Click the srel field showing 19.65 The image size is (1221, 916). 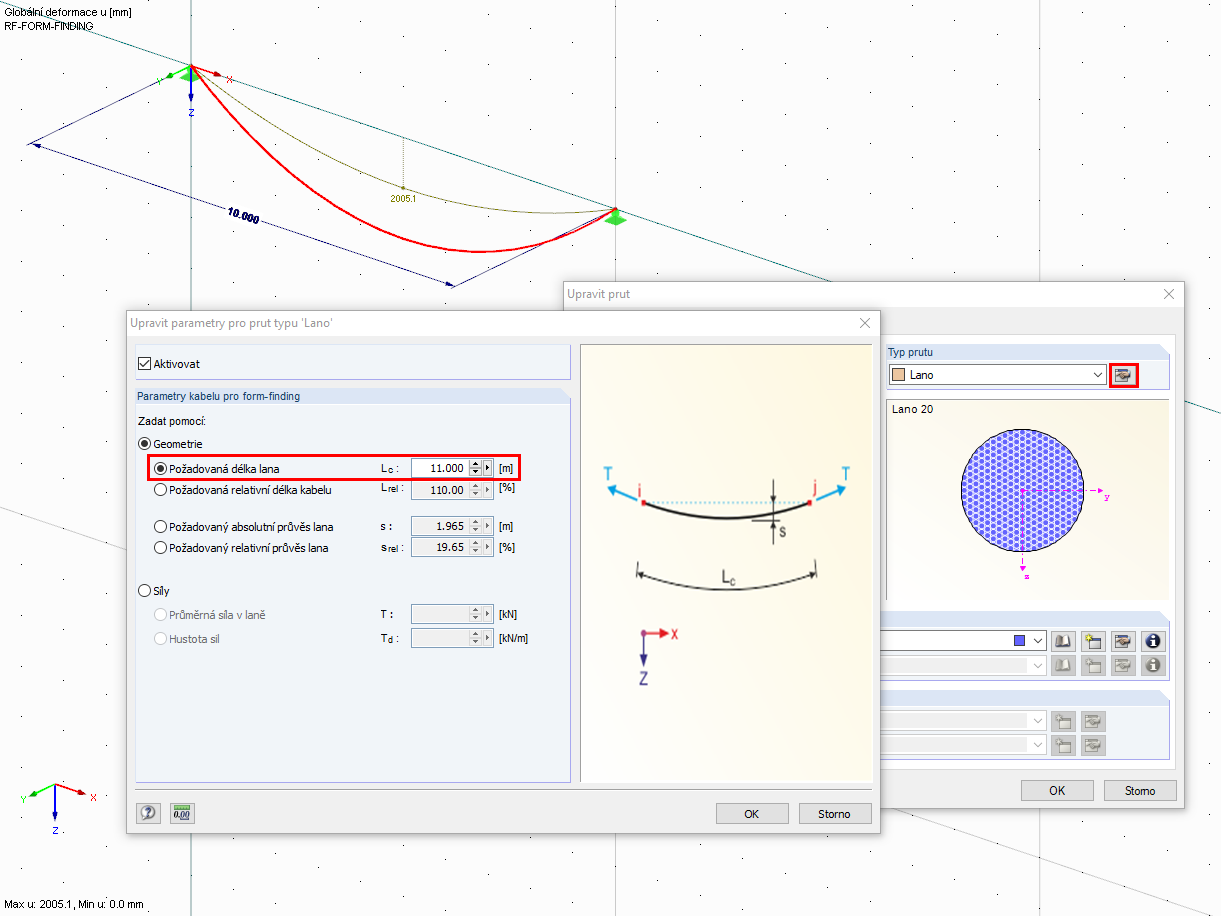[440, 548]
